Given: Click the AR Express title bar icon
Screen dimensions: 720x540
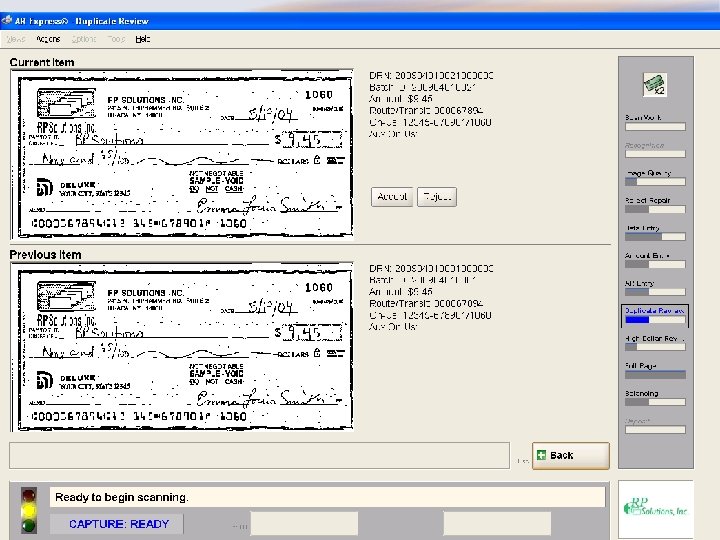Looking at the screenshot, I should (x=6, y=21).
